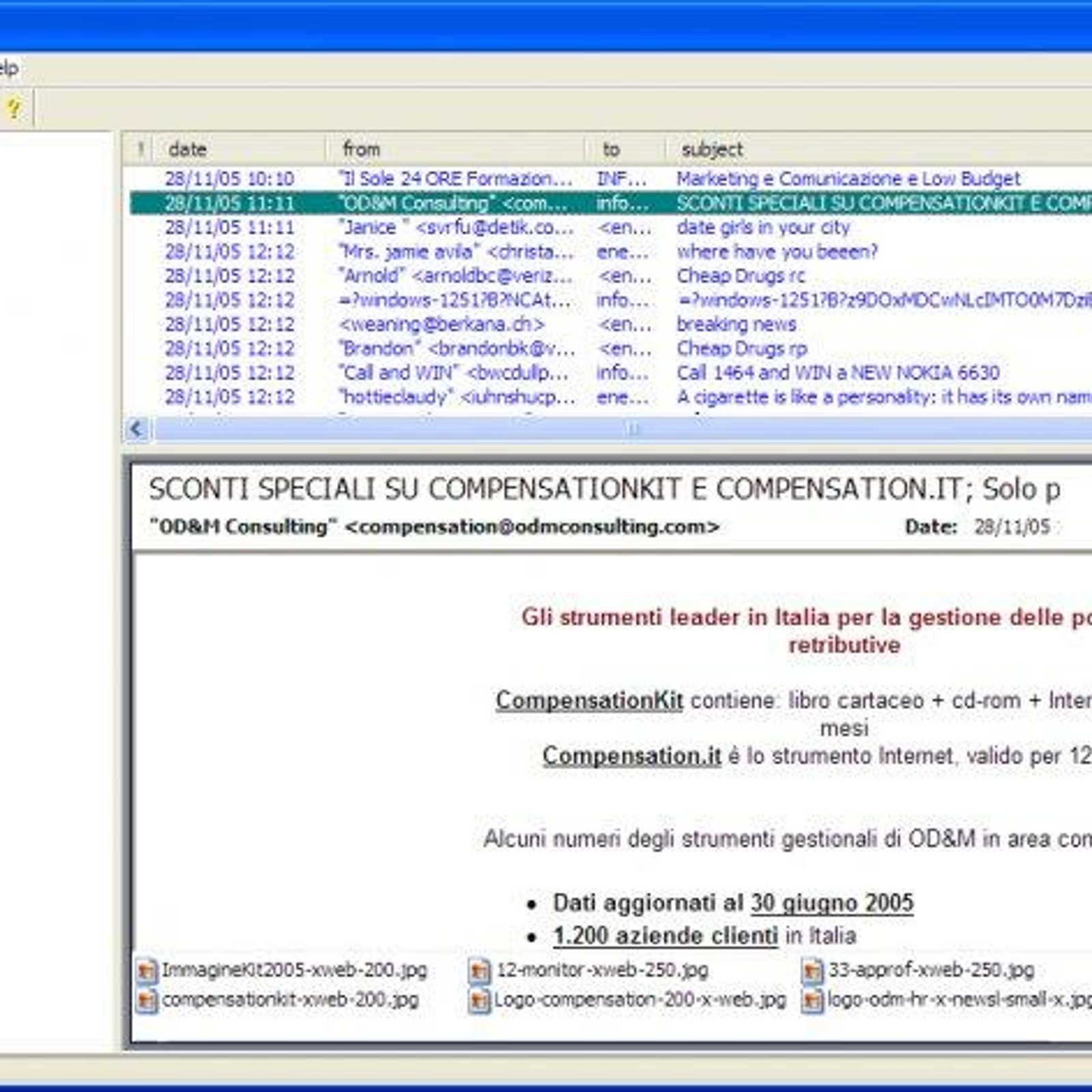Select message from =?windows-1251?B?NCAt sender
Screen dimensions: 1092x1092
coord(611,300)
